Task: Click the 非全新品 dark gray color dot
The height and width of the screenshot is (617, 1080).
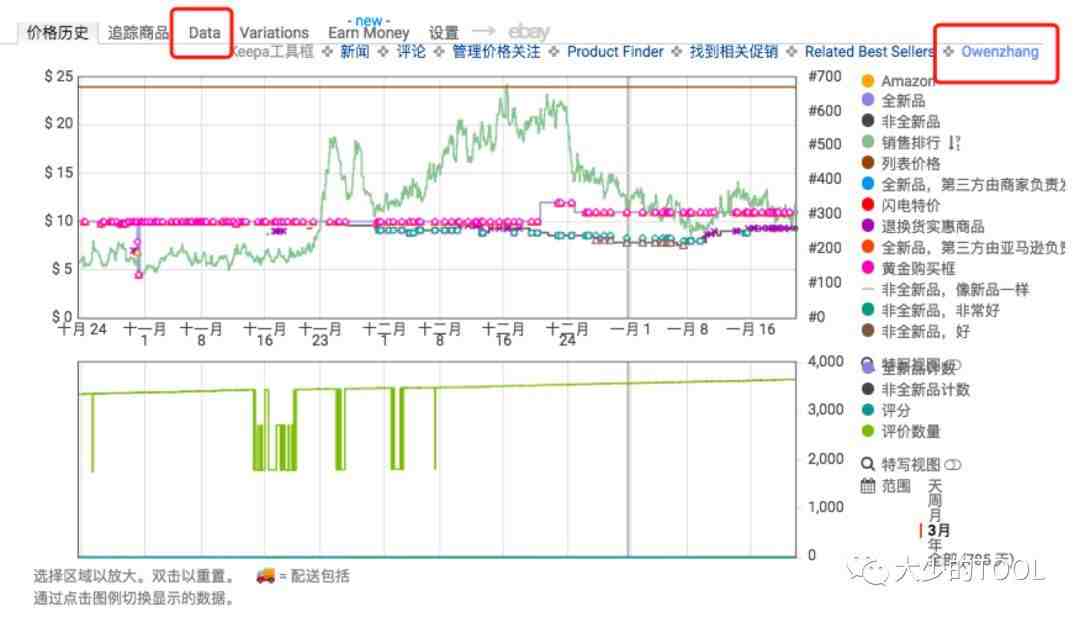Action: [x=867, y=122]
